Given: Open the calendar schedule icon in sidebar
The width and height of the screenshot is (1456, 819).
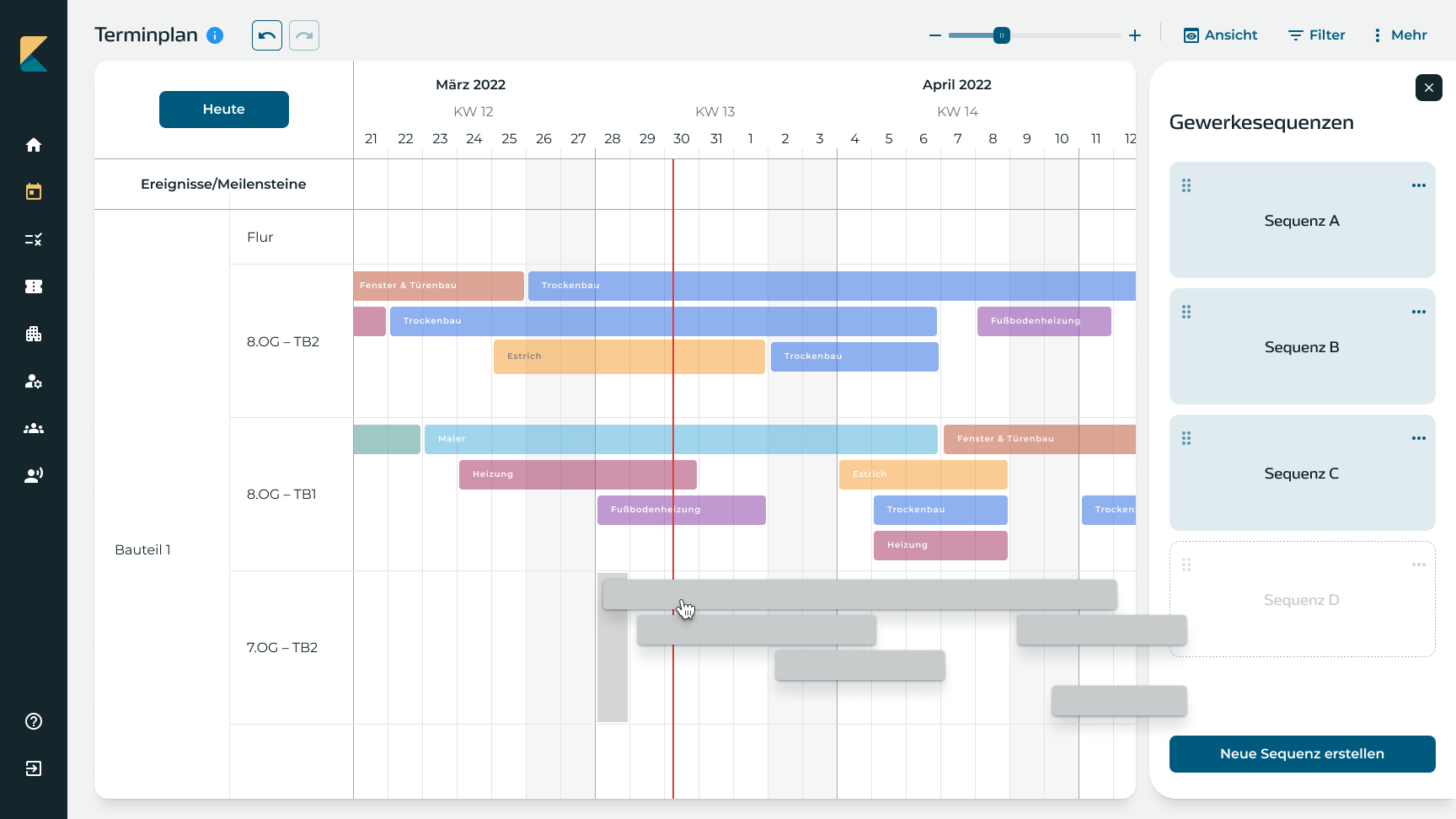Looking at the screenshot, I should point(34,192).
